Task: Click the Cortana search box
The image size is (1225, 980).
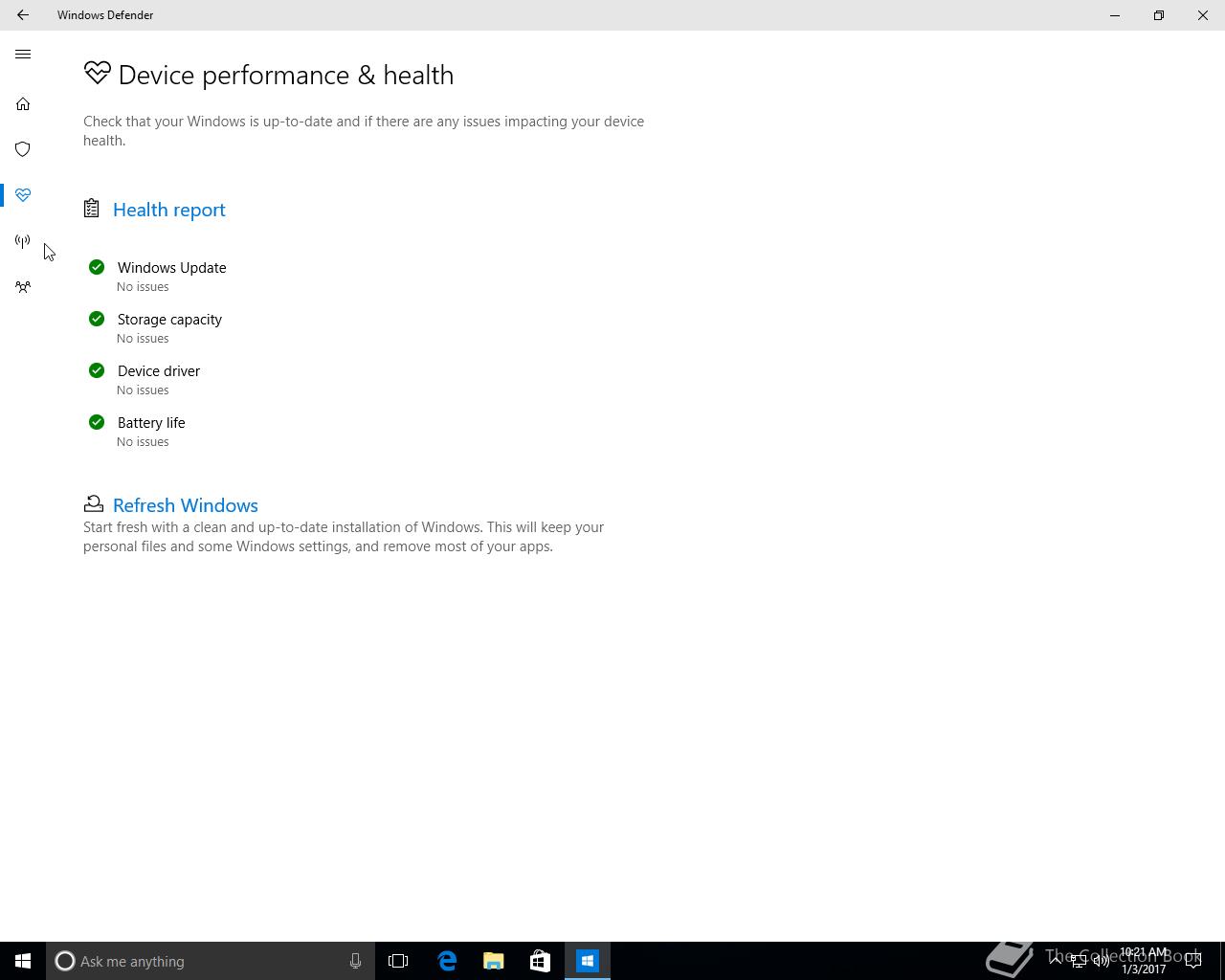Action: click(x=210, y=961)
